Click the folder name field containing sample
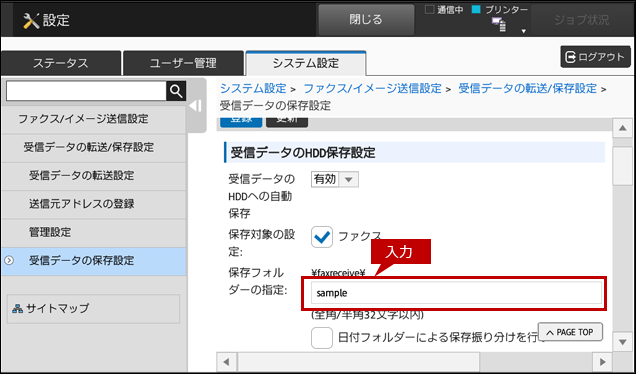This screenshot has height=374, width=636. [x=456, y=293]
